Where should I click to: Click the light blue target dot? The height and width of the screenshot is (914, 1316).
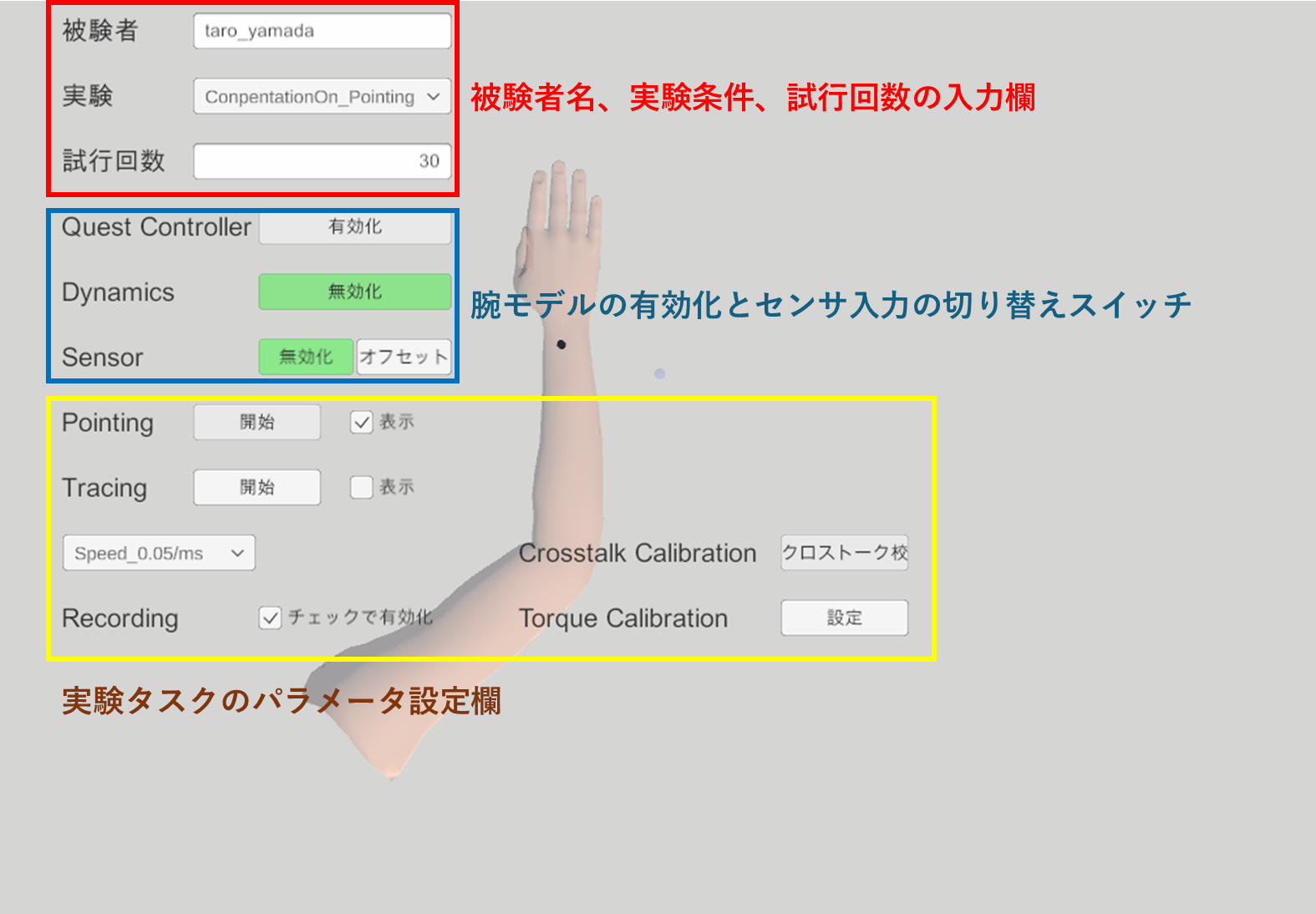click(660, 373)
